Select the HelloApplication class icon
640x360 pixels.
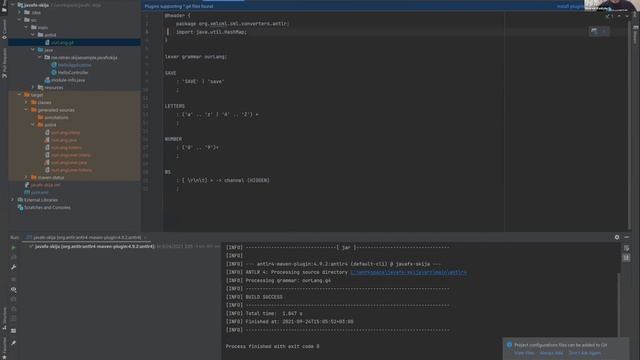tap(53, 65)
